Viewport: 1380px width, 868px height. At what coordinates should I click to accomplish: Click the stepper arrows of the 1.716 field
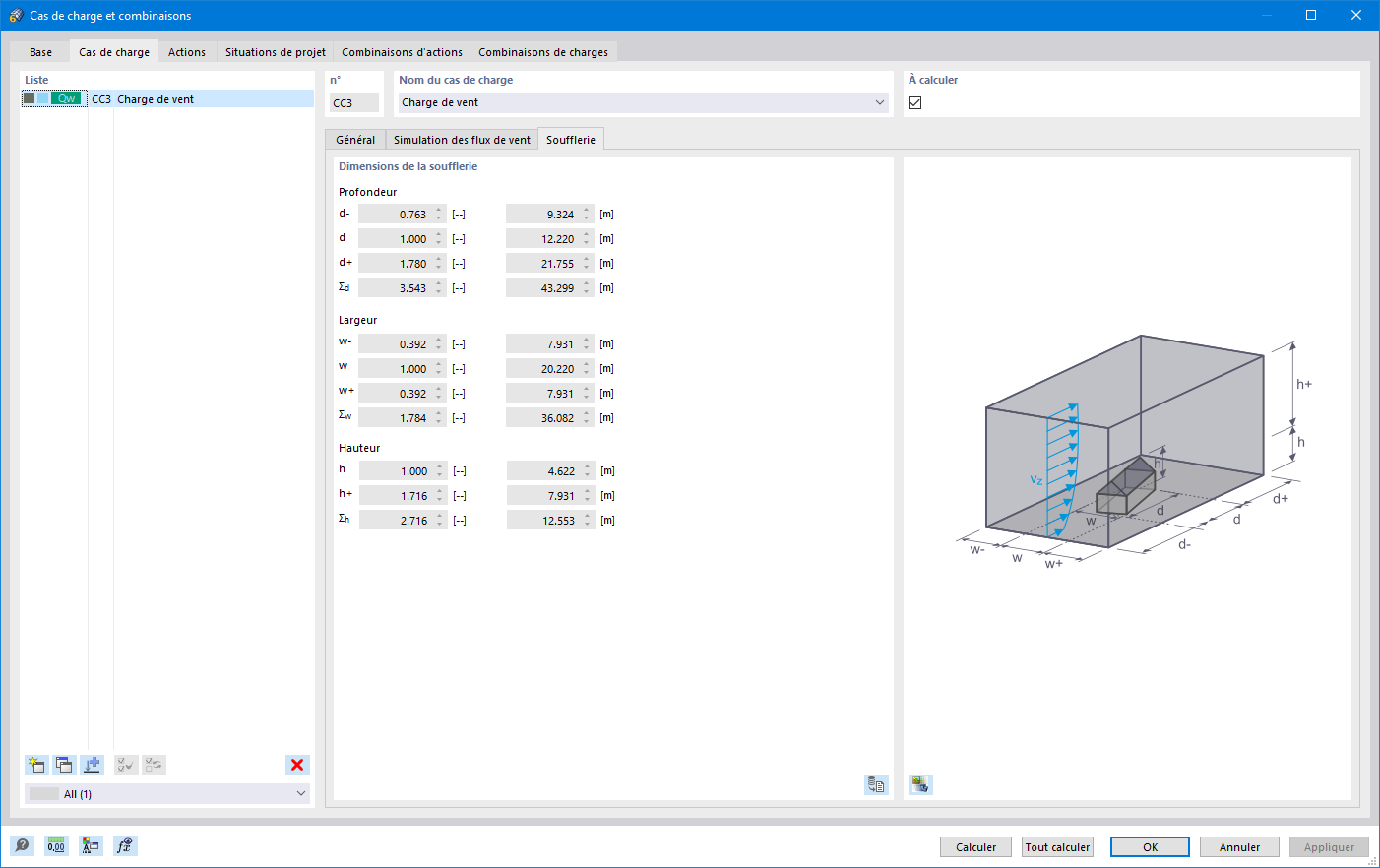pyautogui.click(x=440, y=496)
